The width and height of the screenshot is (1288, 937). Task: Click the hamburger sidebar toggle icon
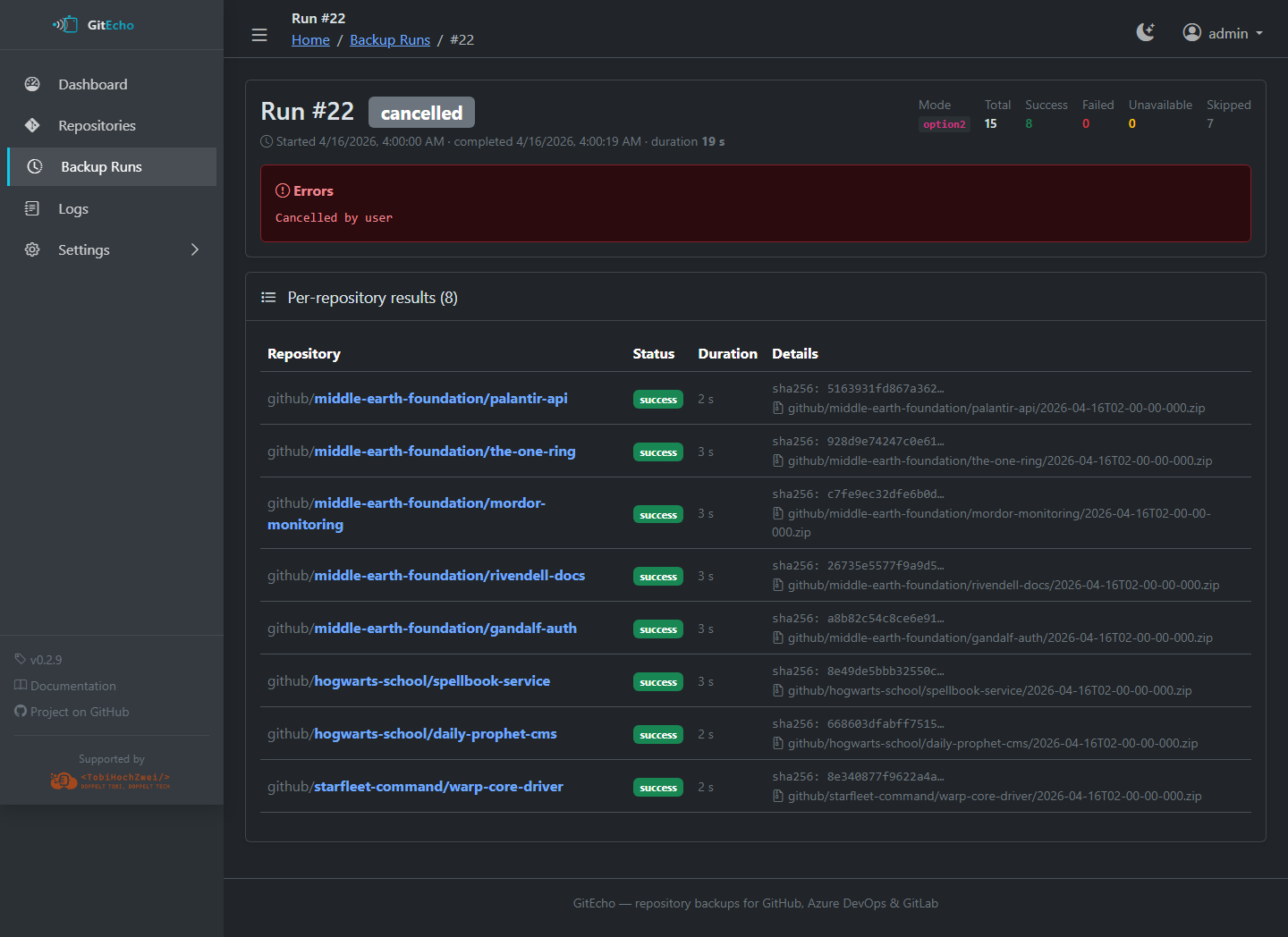point(259,35)
